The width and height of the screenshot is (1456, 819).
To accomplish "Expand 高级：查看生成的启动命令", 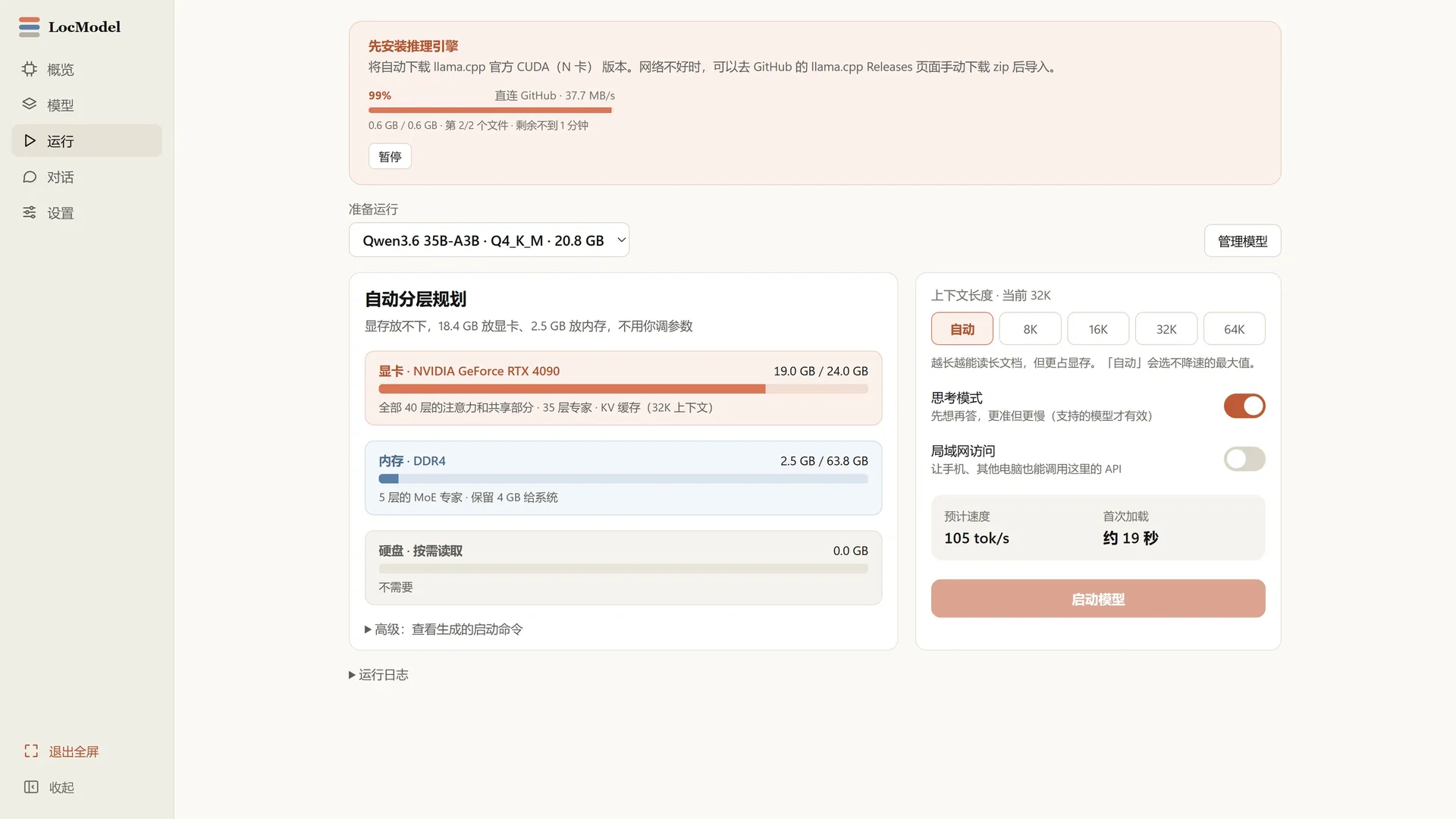I will [444, 629].
